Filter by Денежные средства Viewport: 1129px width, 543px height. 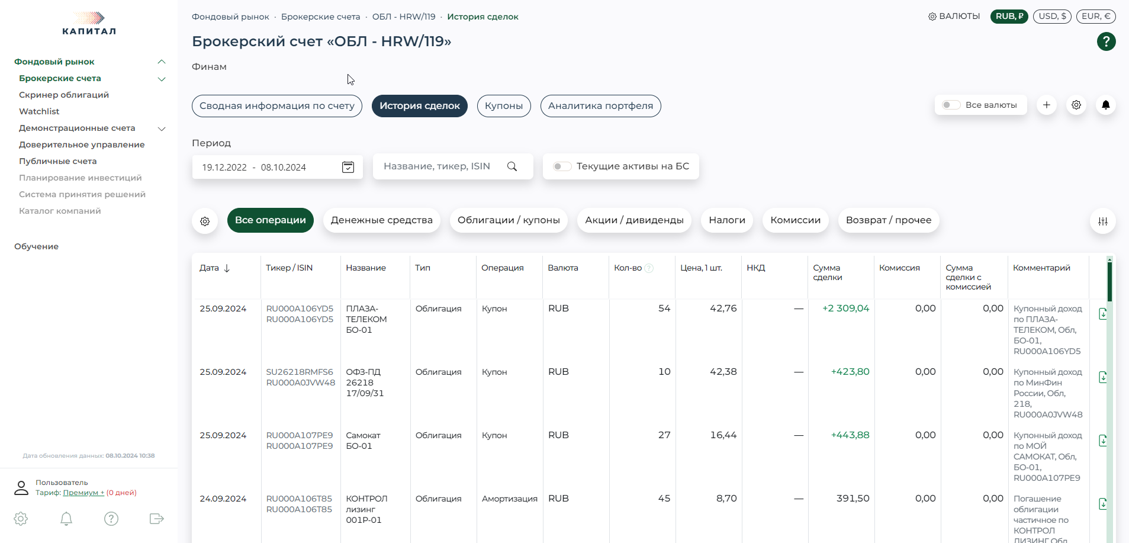[382, 220]
